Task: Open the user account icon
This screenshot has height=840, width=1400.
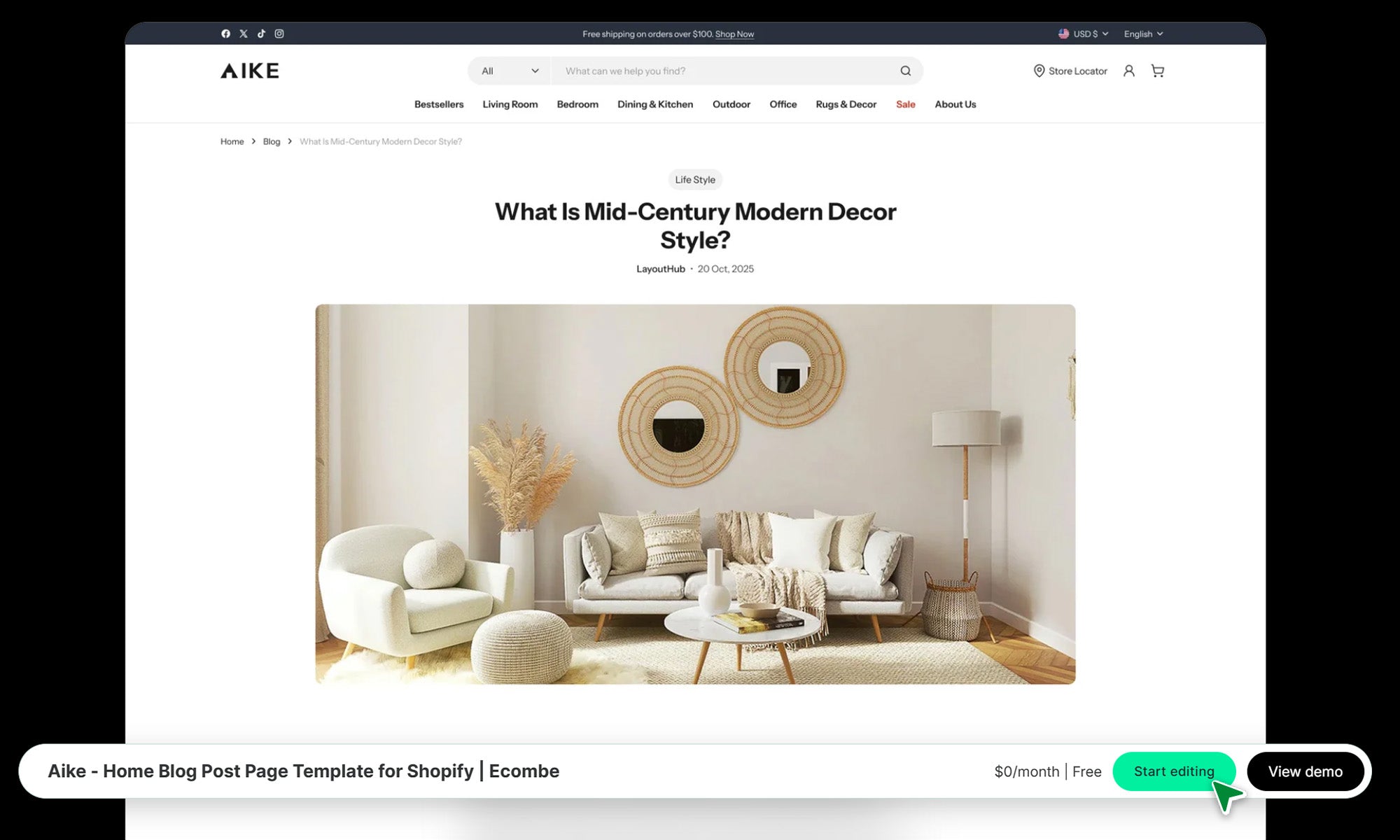Action: pyautogui.click(x=1128, y=71)
